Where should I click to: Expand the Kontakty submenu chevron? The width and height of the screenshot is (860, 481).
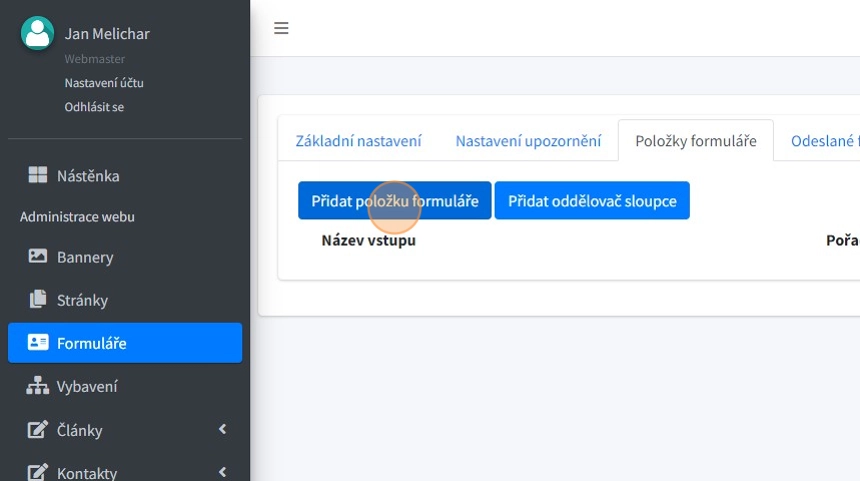[222, 472]
